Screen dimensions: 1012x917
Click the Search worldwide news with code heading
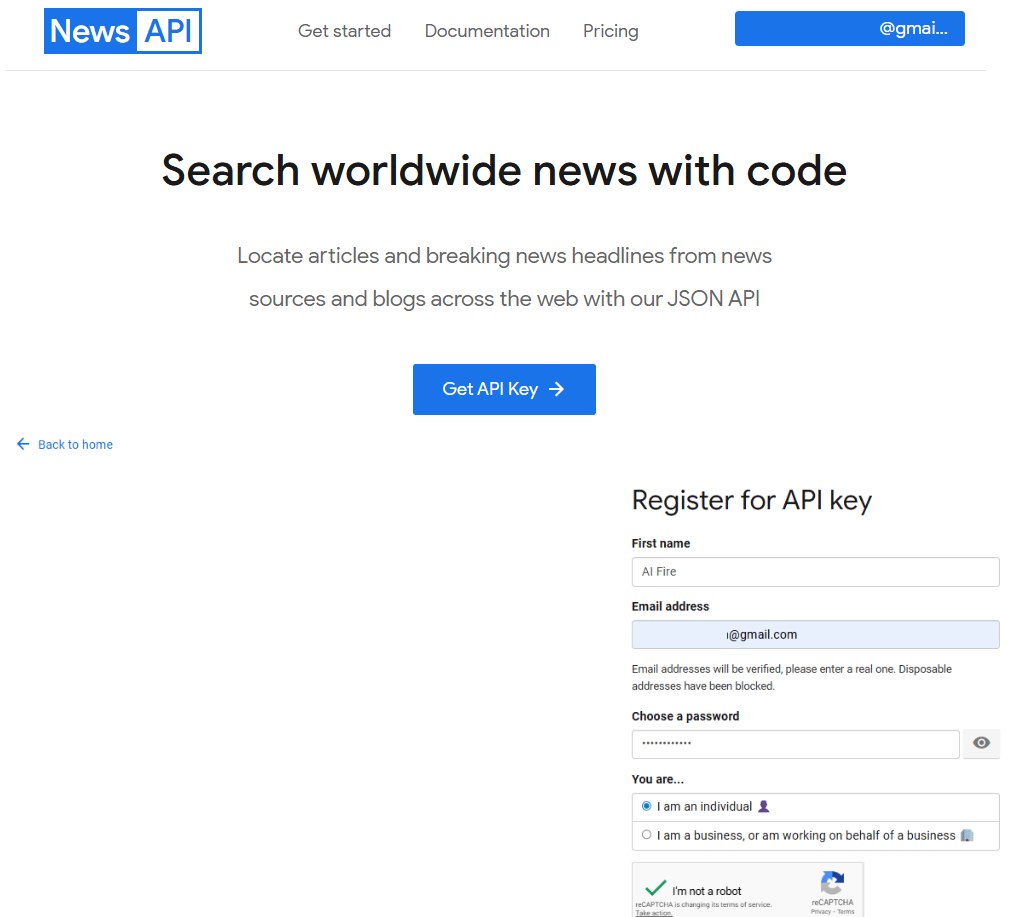(504, 170)
